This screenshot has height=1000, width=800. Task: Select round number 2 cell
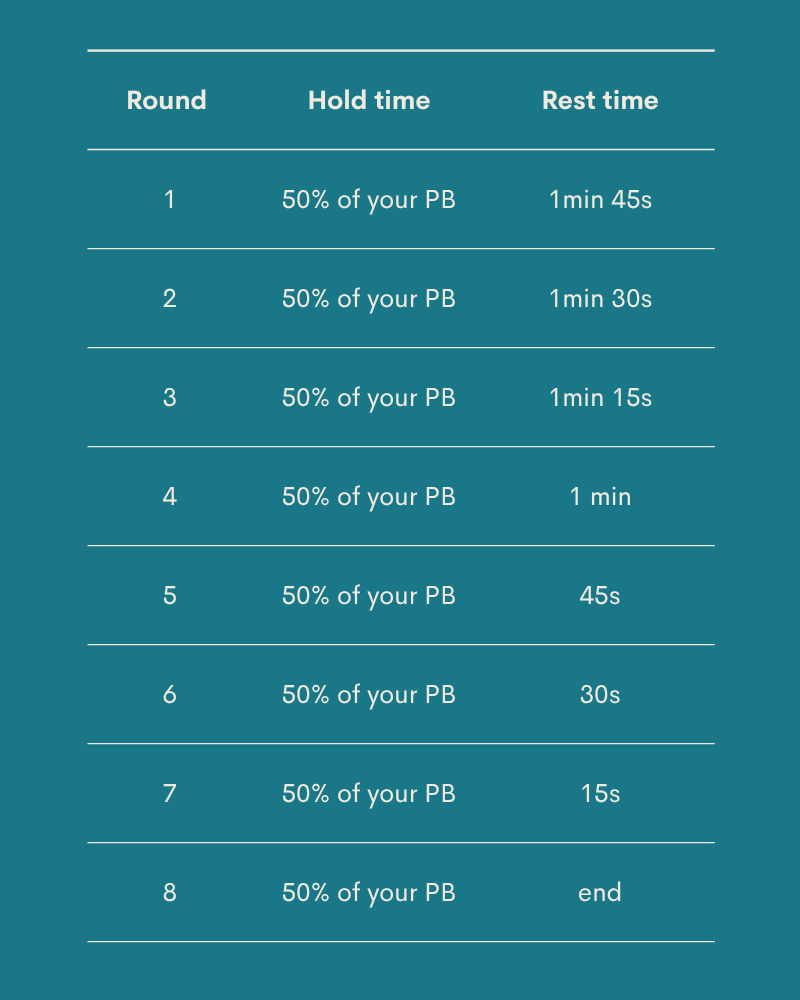click(x=169, y=298)
